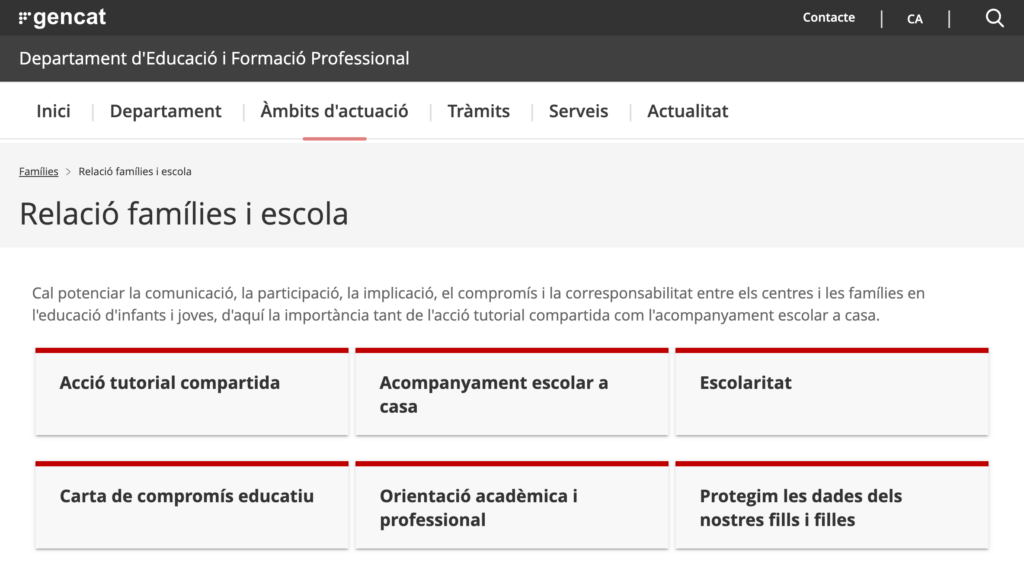Open Acompanyament escolar a casa card
Screen dimensions: 1024x584
pyautogui.click(x=511, y=393)
